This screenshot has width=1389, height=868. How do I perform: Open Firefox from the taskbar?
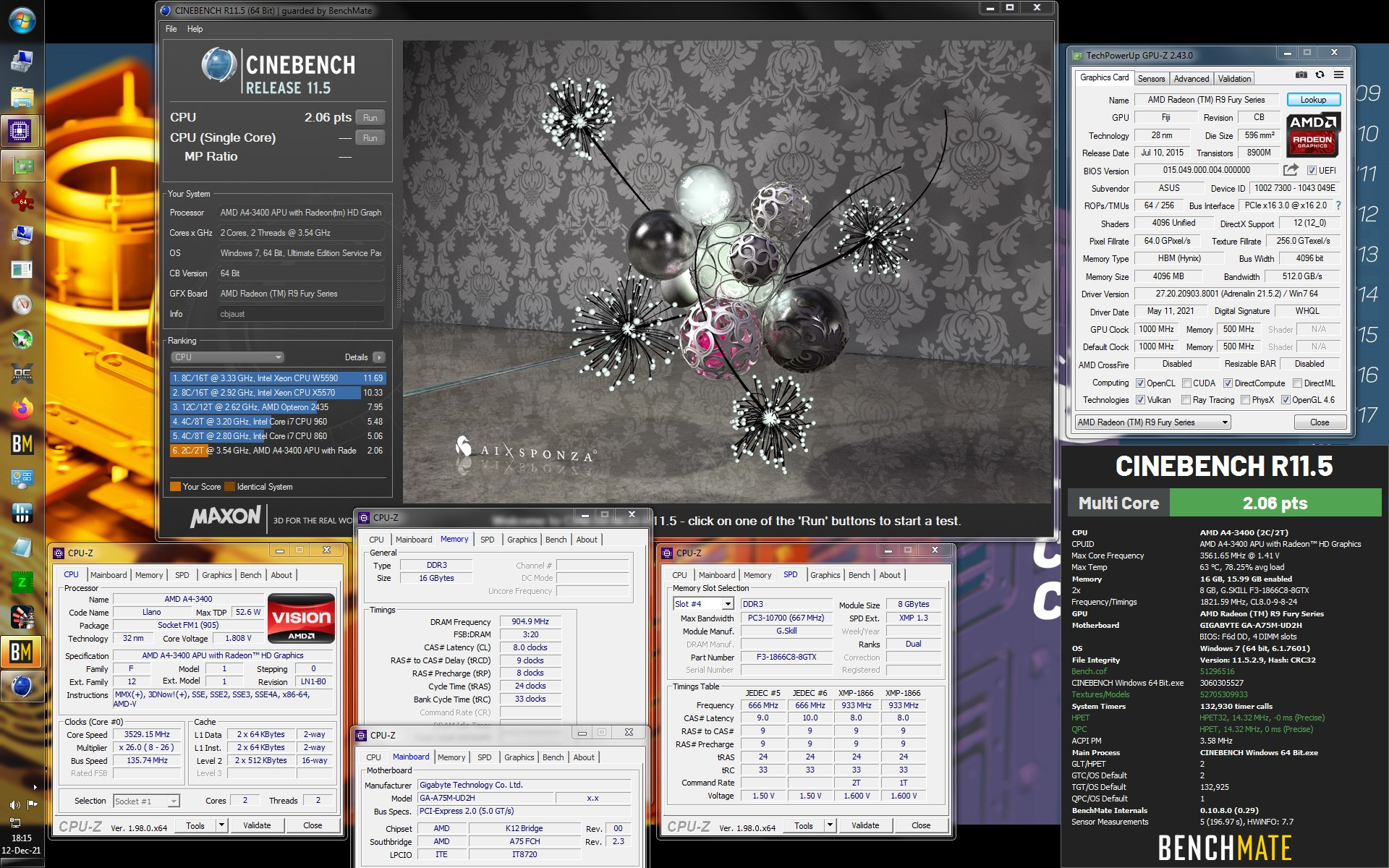point(22,409)
